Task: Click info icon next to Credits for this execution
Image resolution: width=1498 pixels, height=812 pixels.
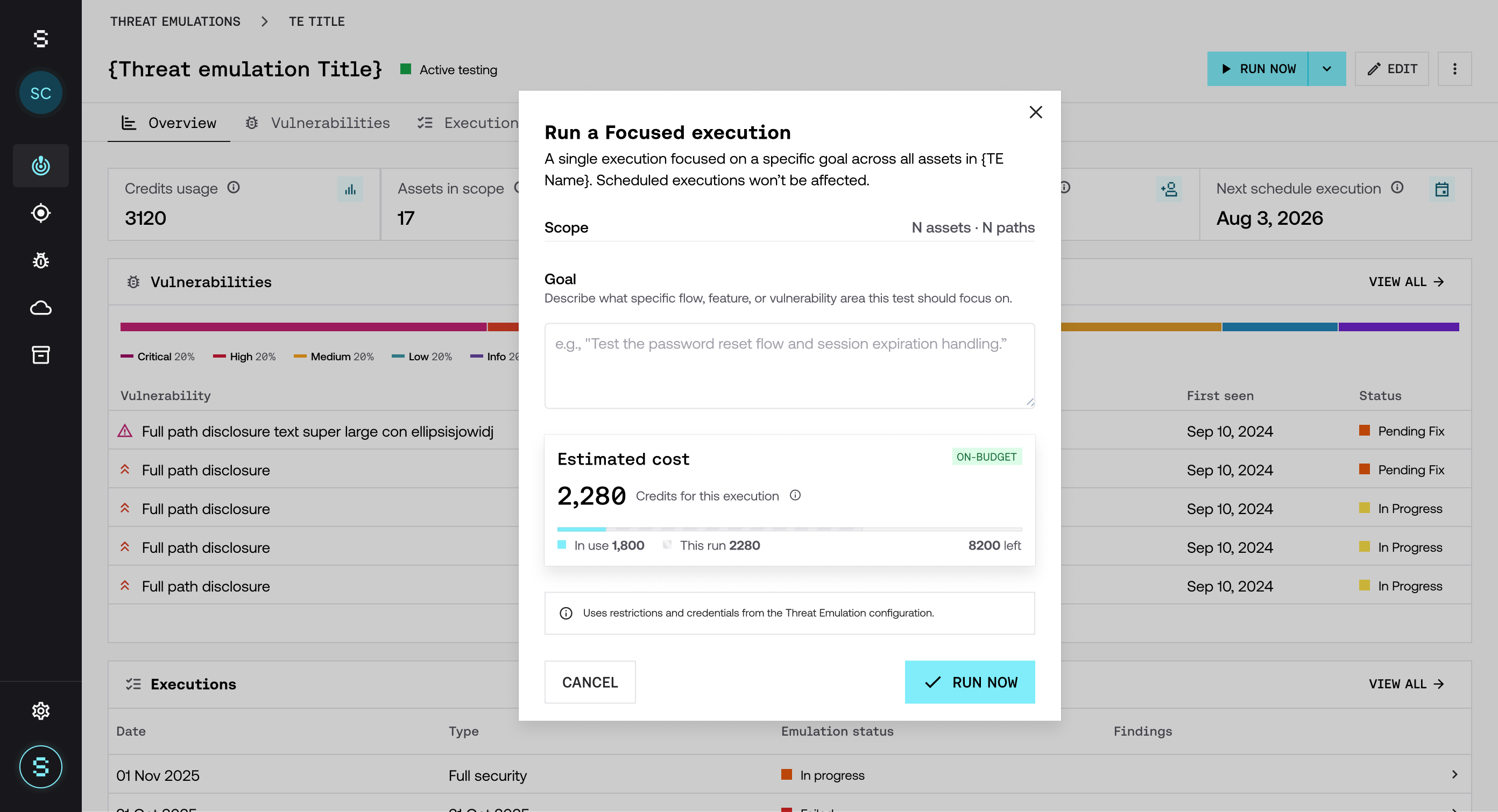Action: (795, 495)
